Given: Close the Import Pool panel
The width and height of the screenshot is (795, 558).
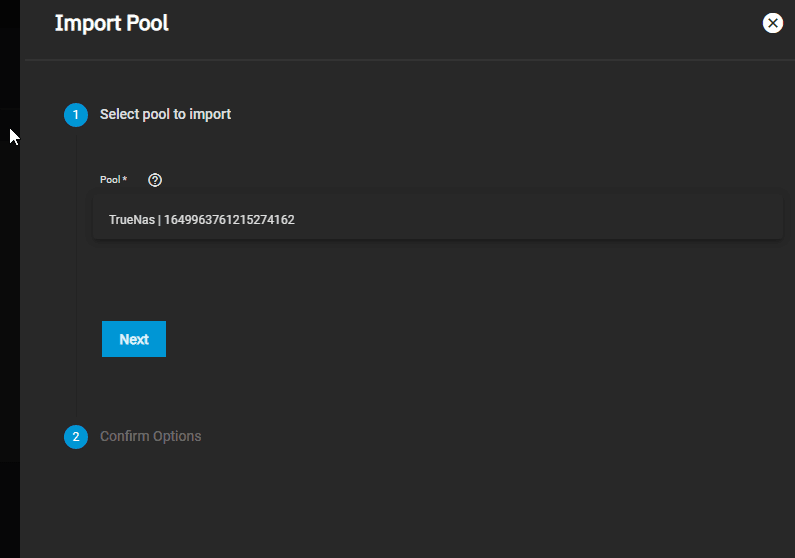Looking at the screenshot, I should 772,23.
